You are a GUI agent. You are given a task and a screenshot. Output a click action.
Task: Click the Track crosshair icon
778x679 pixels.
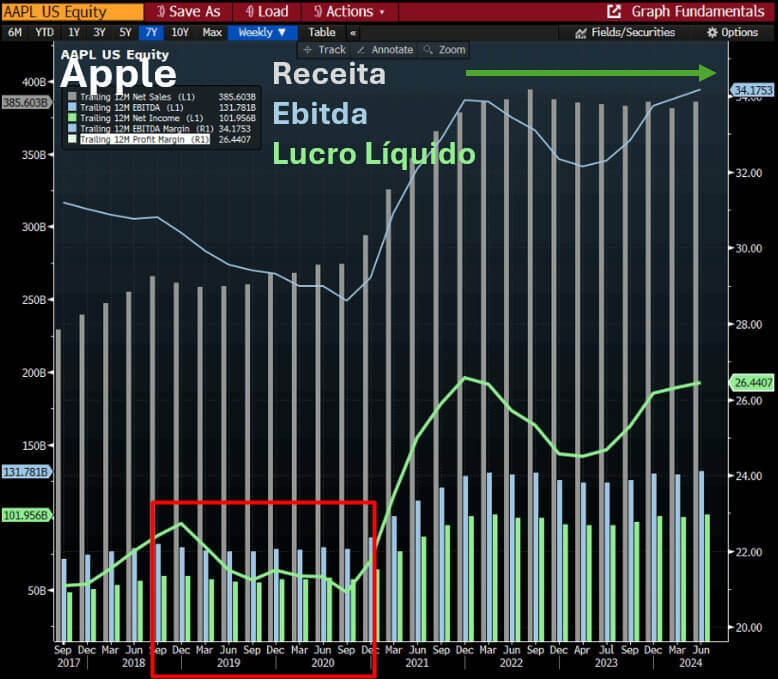[308, 50]
